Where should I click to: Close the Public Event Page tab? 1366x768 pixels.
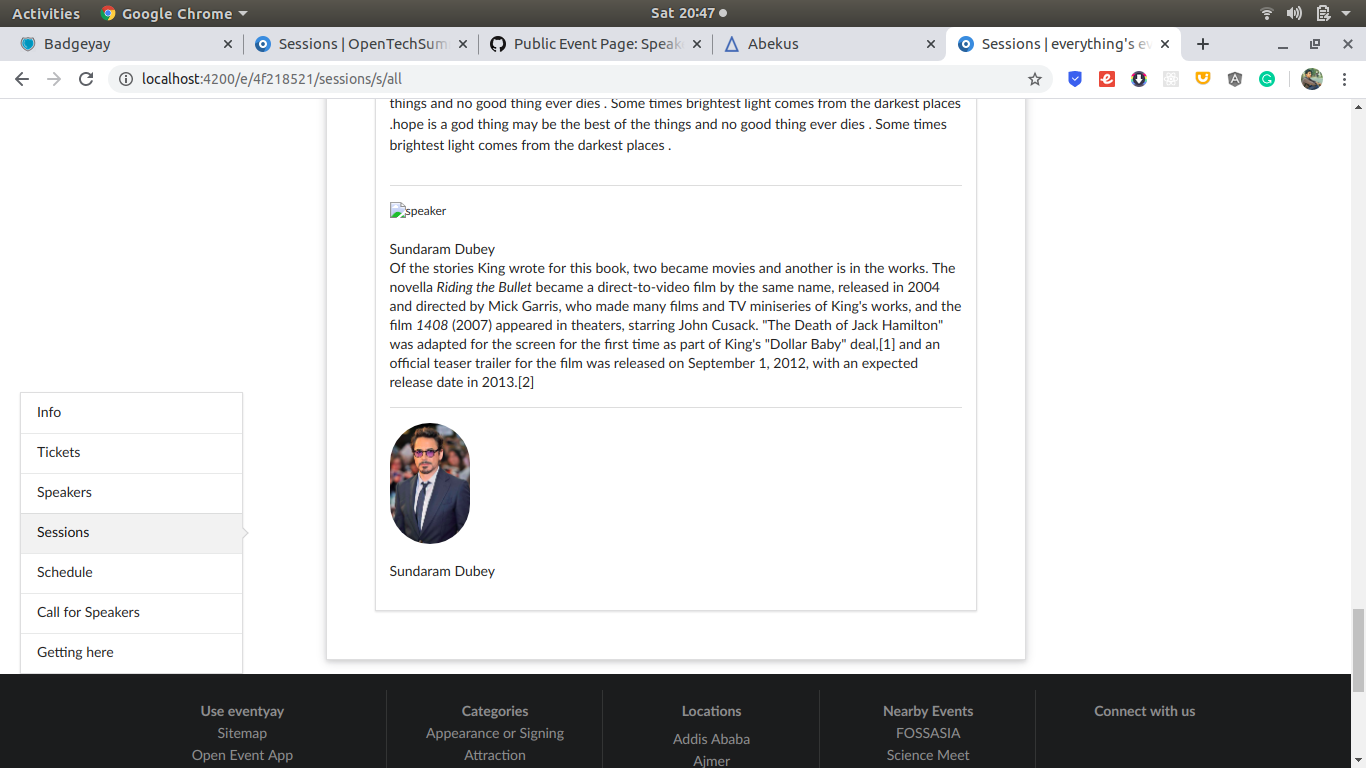[x=696, y=44]
